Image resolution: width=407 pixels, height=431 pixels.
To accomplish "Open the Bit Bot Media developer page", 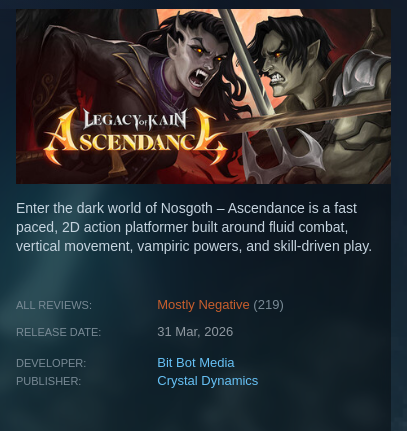I will click(196, 363).
